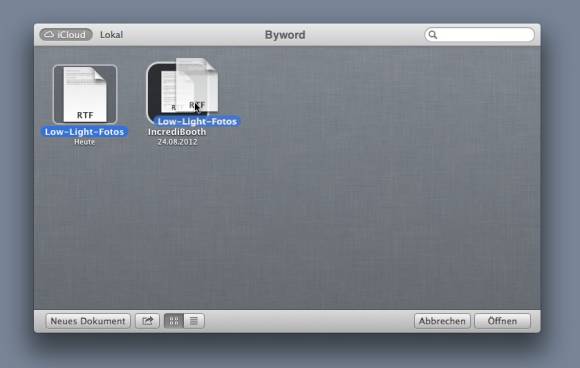Click the Abbrechen button
Image resolution: width=580 pixels, height=368 pixels.
click(442, 321)
